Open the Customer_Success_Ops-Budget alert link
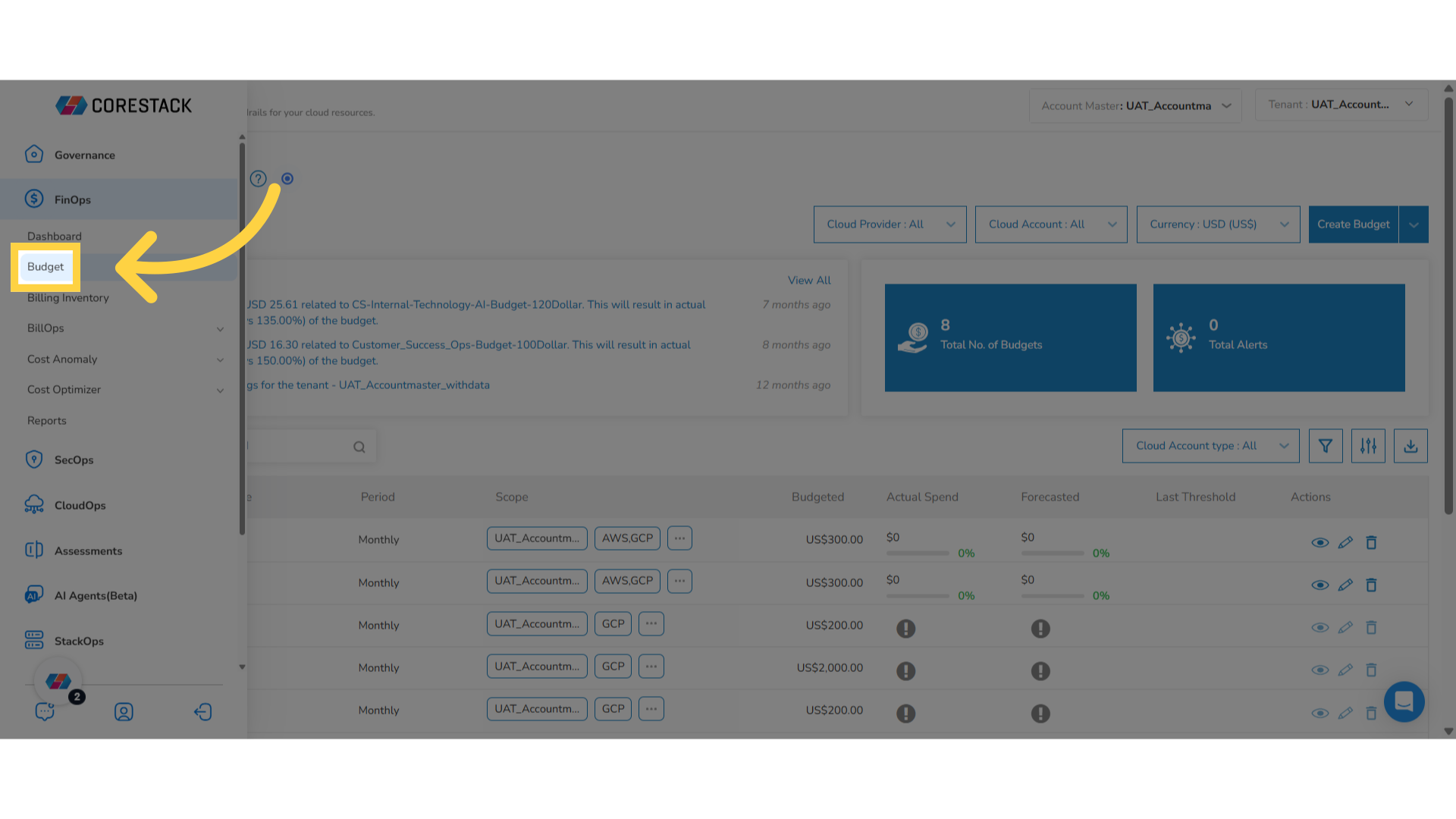Screen dimensions: 1456x819 click(469, 353)
